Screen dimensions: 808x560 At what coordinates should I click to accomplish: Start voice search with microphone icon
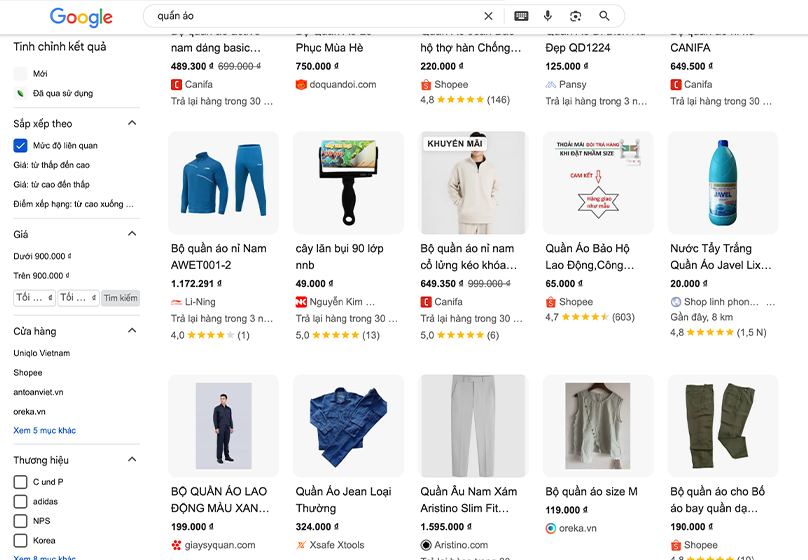548,16
